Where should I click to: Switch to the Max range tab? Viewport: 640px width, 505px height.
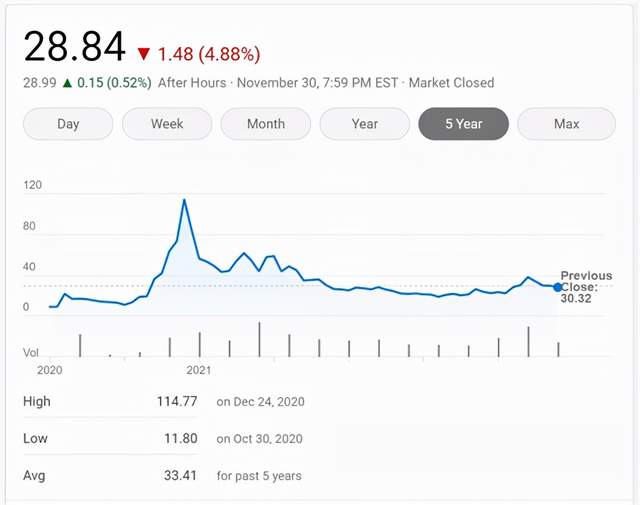(x=566, y=124)
